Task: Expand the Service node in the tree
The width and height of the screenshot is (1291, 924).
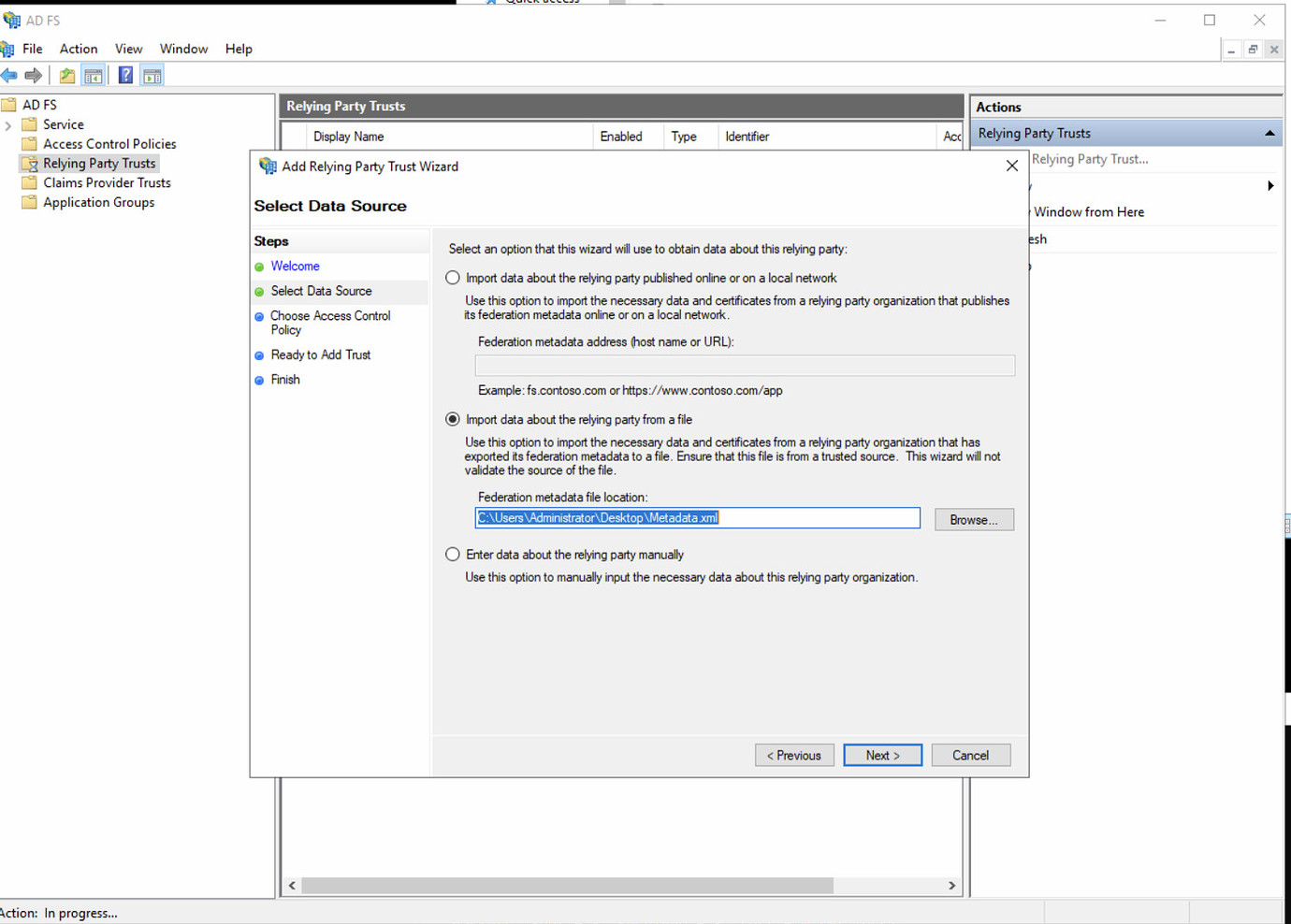Action: pos(8,123)
